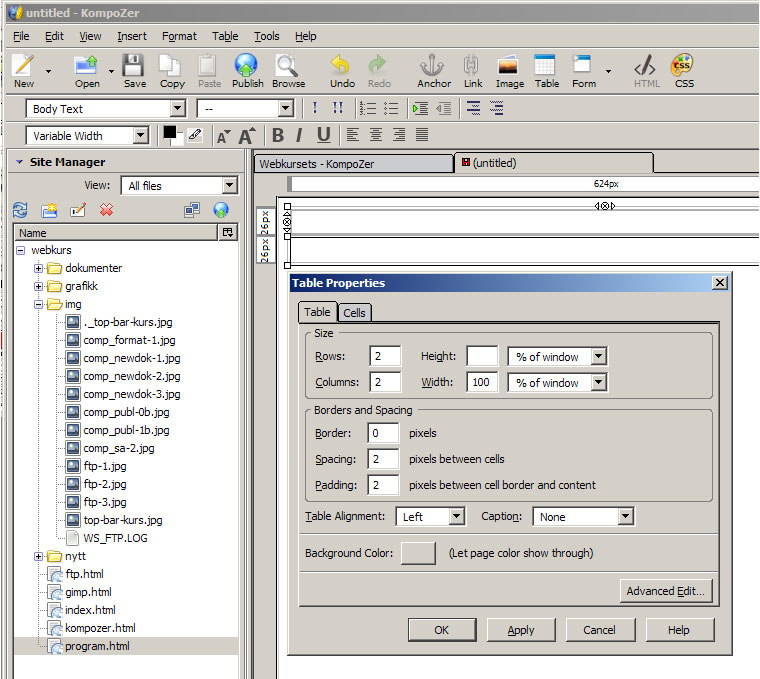Toggle Bold text formatting
Screen dimensions: 760x679
pos(278,135)
